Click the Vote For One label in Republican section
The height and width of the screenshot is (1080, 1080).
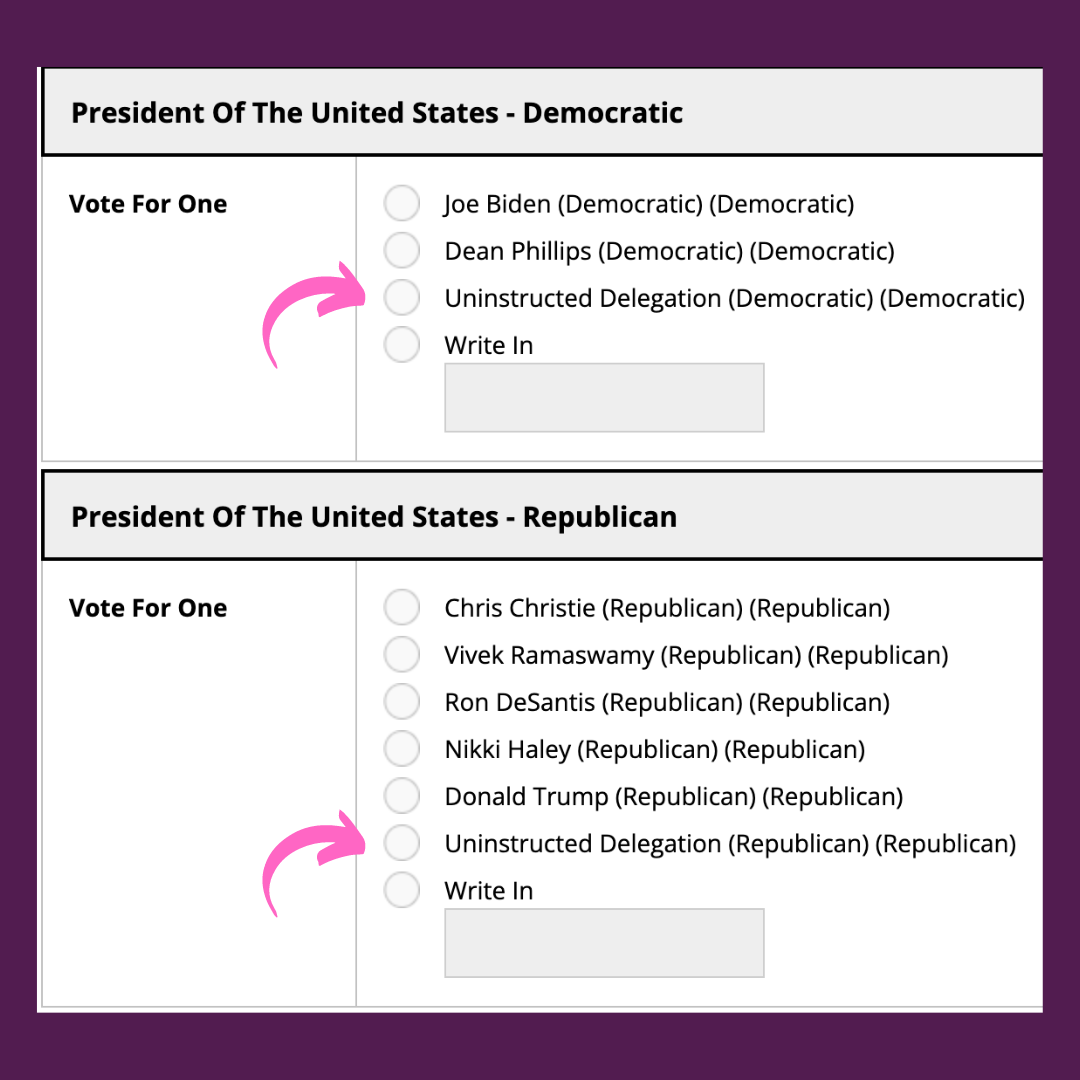point(148,607)
